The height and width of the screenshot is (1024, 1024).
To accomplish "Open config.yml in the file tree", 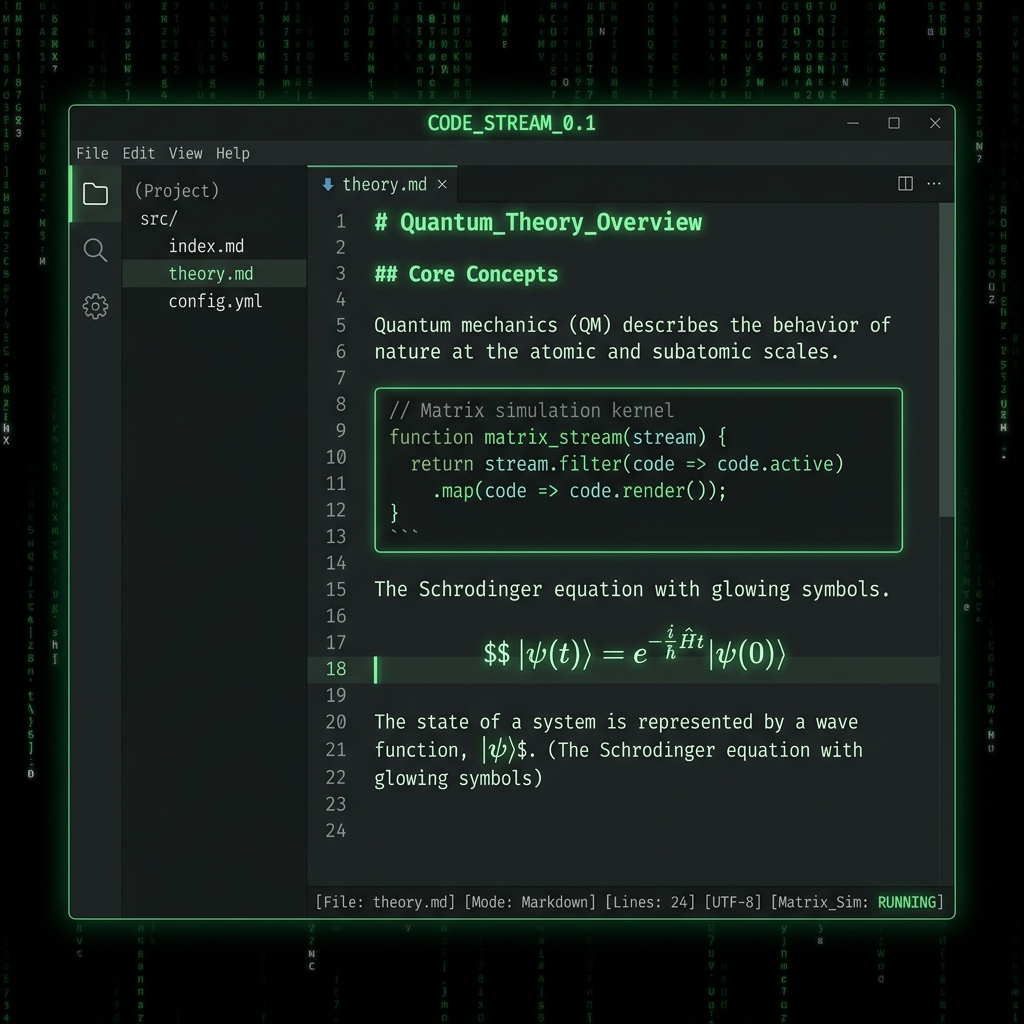I will 216,301.
